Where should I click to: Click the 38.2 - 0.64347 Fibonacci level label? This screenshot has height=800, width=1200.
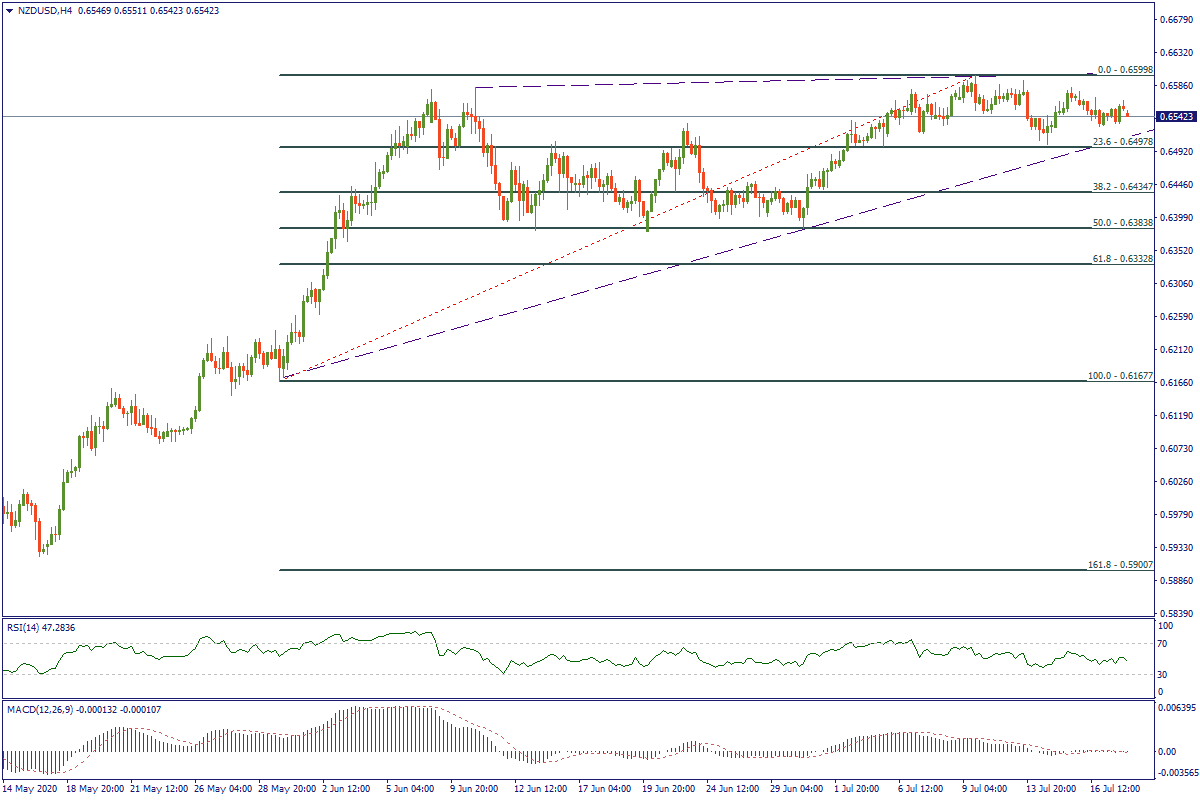[x=1123, y=187]
